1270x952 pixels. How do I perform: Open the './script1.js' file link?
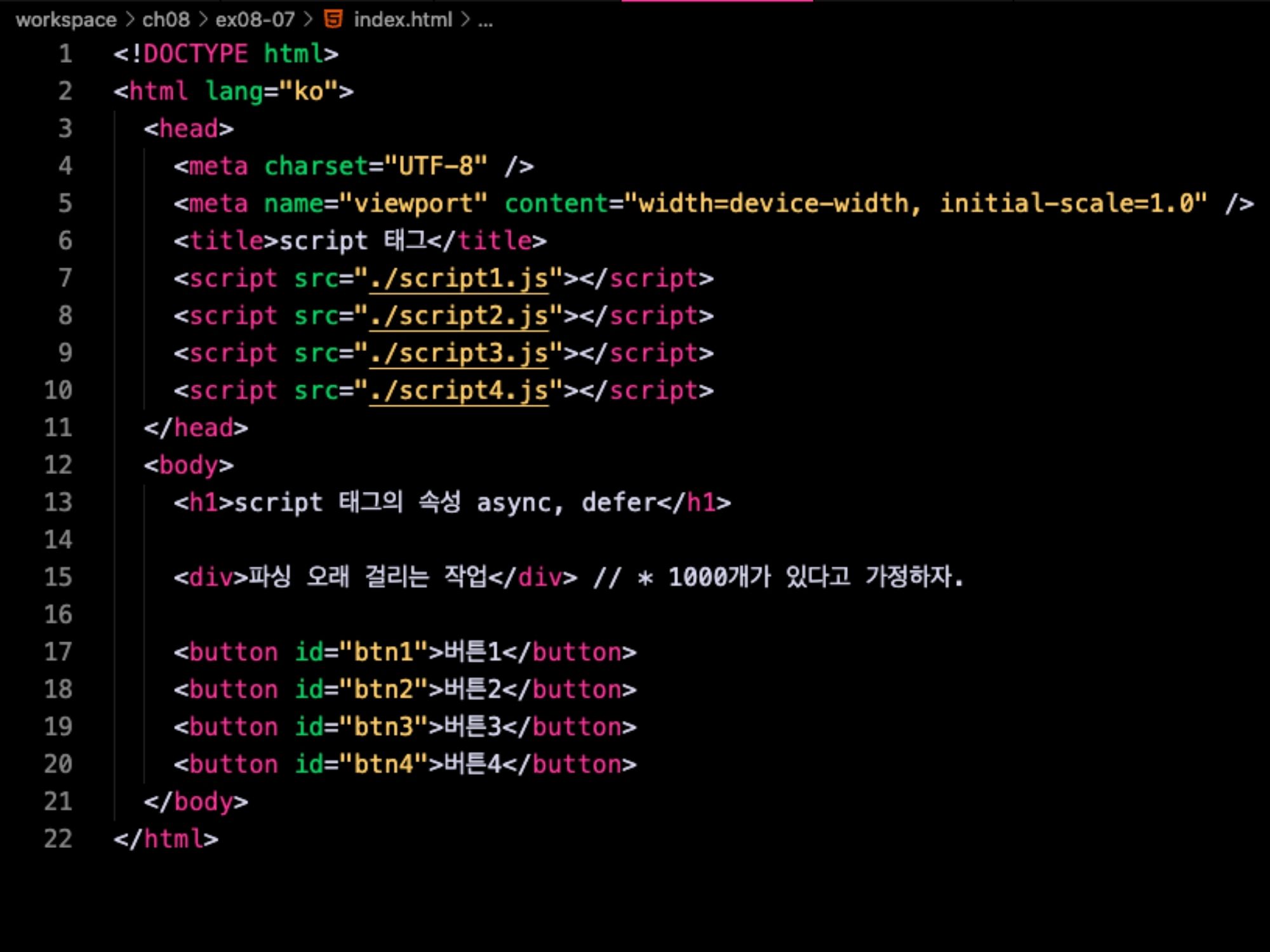[x=460, y=278]
